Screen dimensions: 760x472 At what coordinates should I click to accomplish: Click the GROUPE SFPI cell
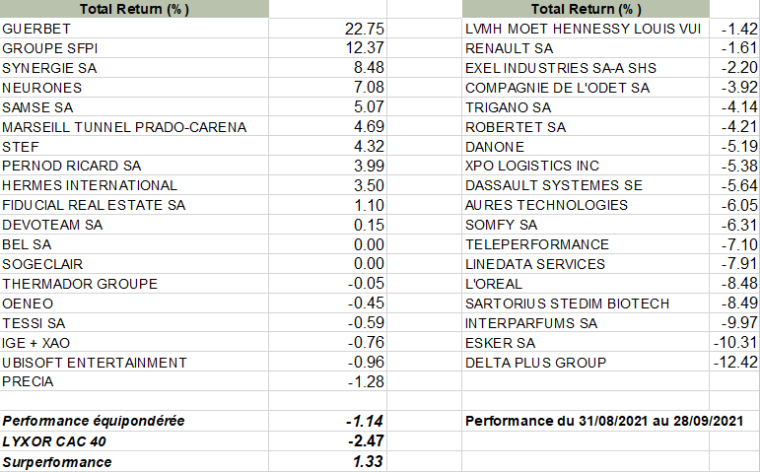[134, 48]
